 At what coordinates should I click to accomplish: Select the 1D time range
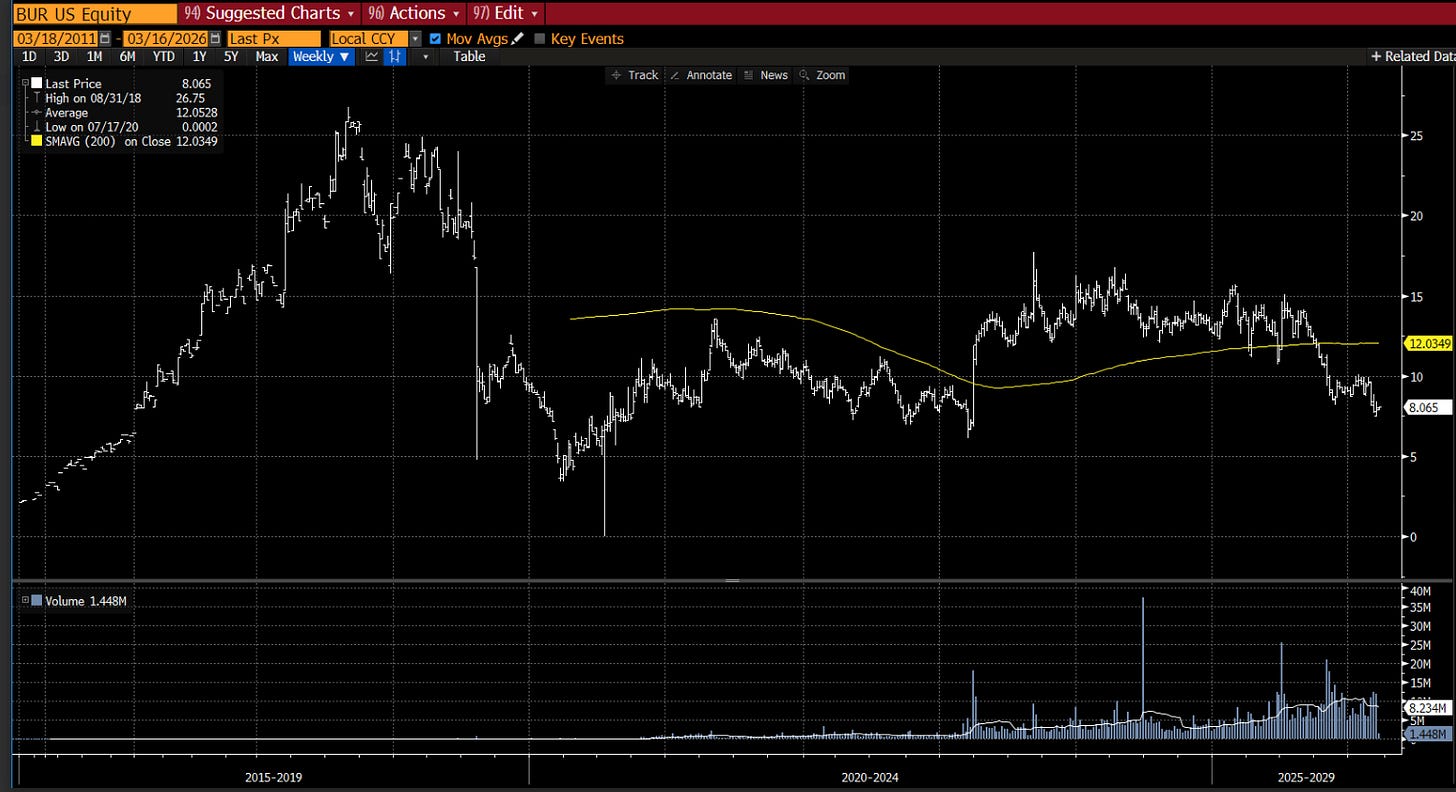[x=29, y=57]
